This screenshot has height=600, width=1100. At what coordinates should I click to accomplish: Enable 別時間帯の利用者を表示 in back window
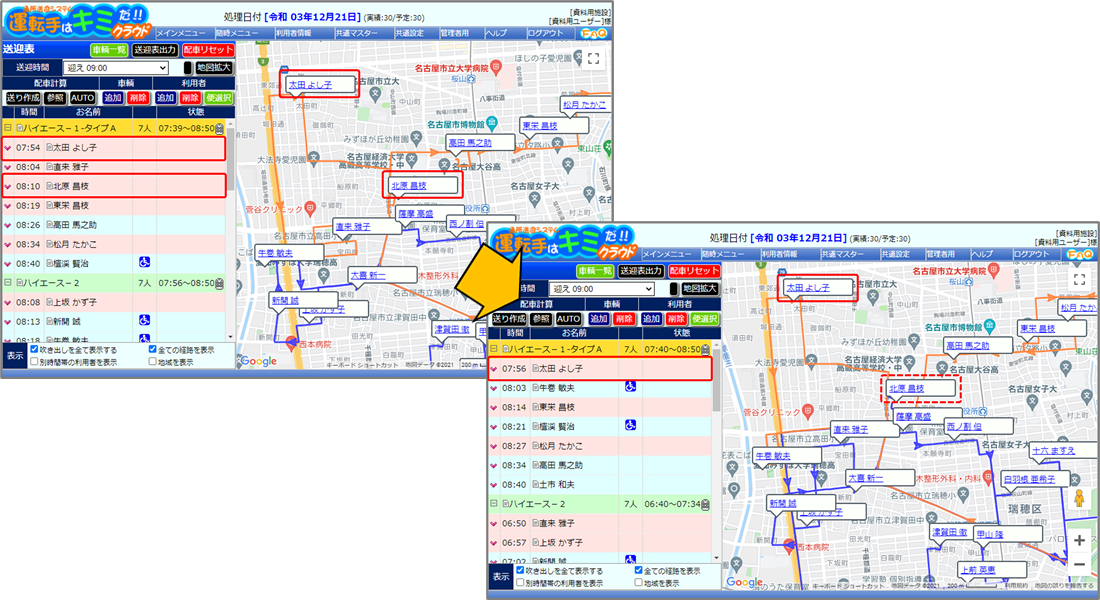click(34, 362)
